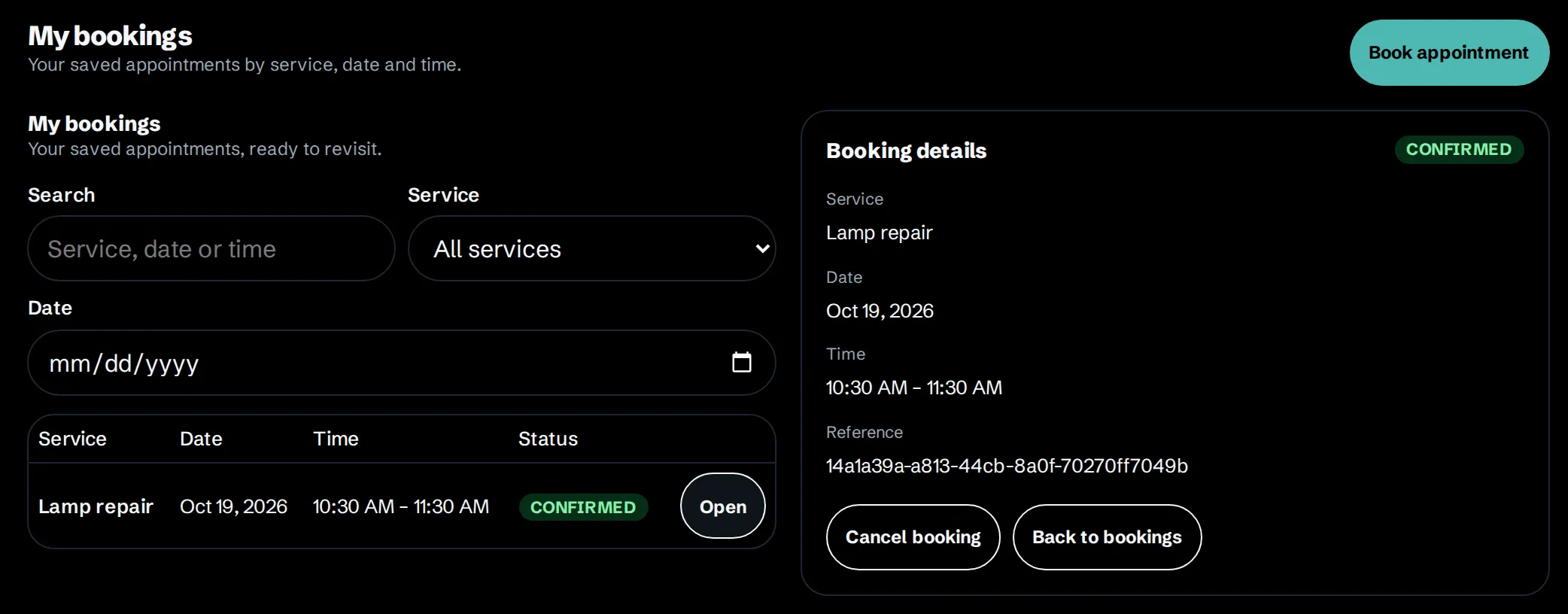Click the Status column header

click(x=548, y=439)
